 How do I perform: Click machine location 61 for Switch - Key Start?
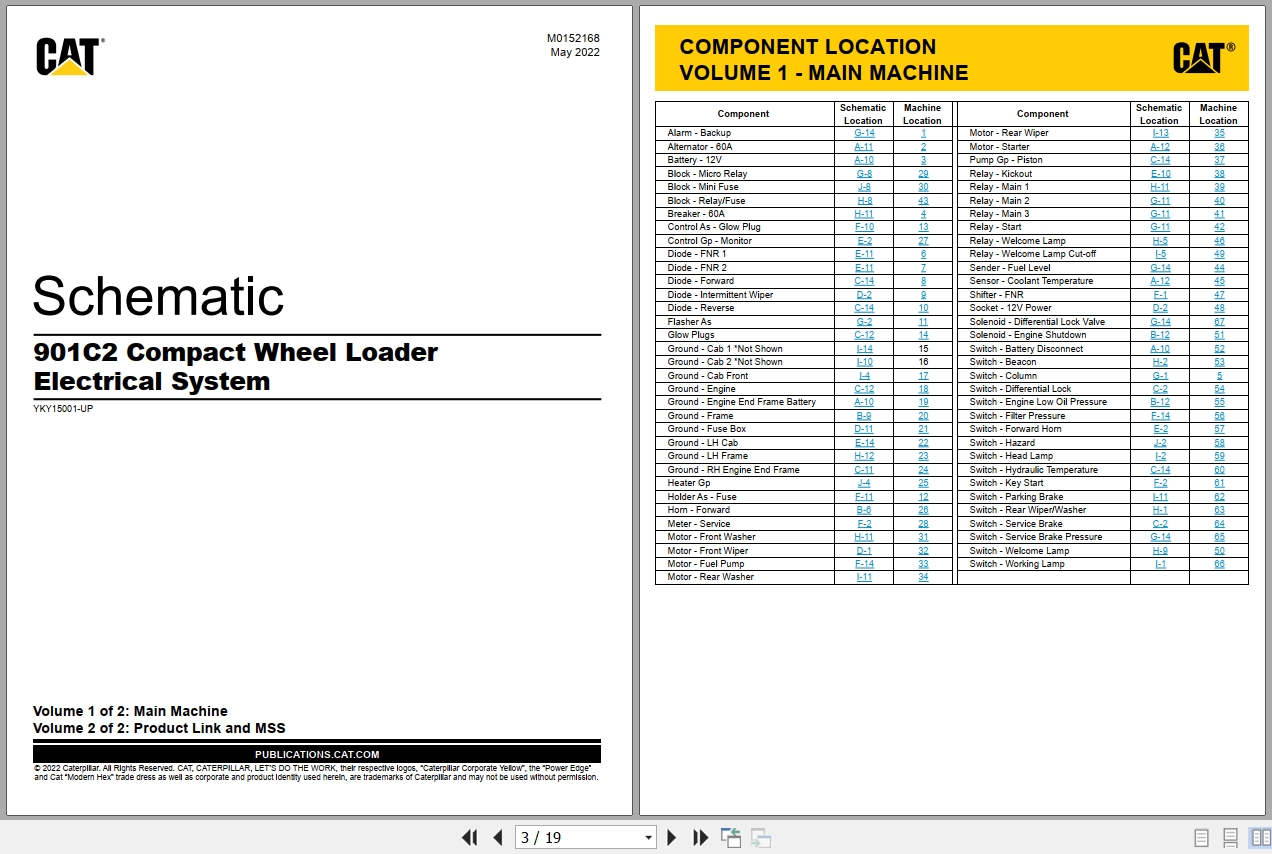(x=1219, y=483)
